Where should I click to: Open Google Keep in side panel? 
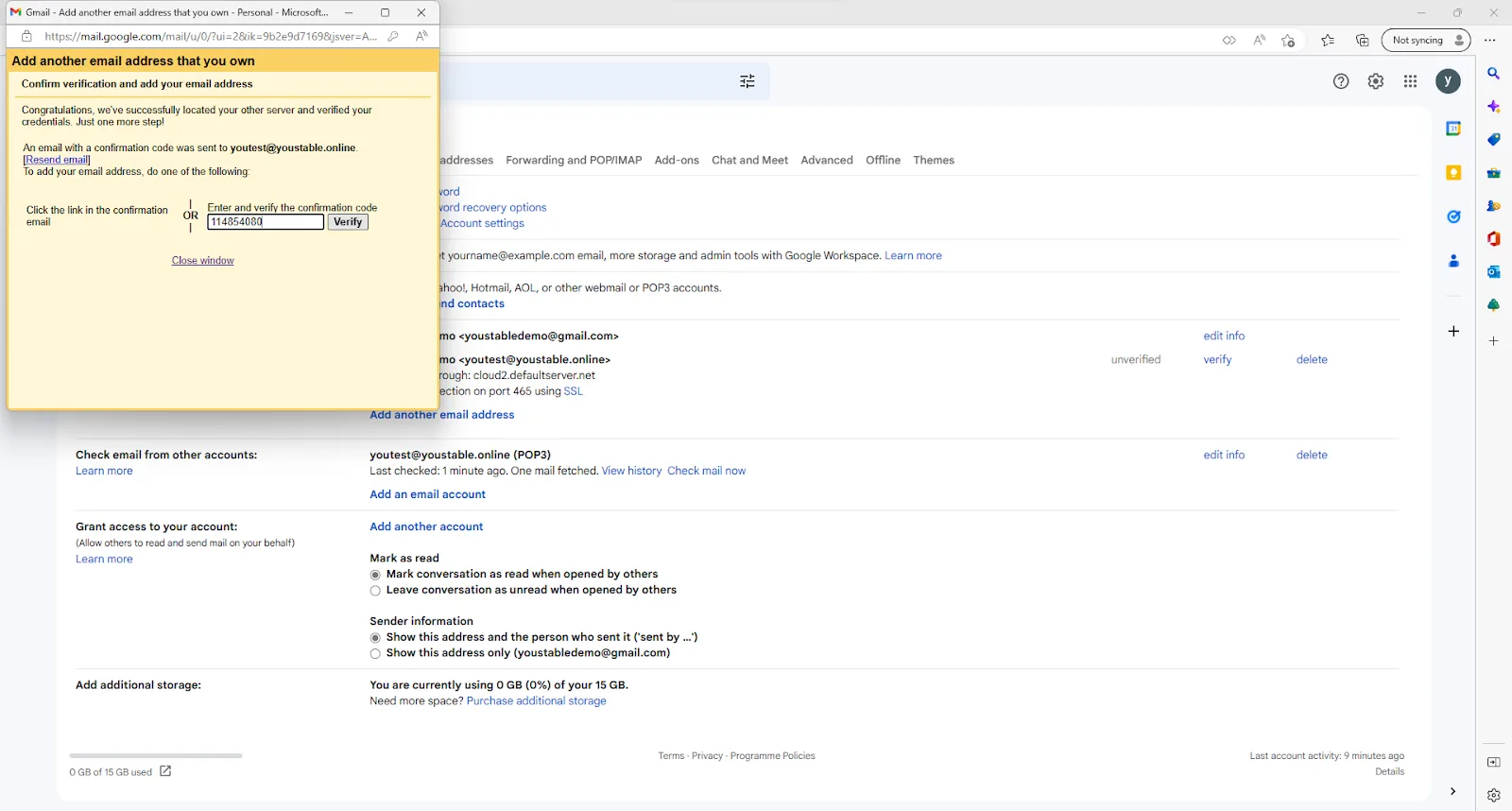coord(1453,172)
